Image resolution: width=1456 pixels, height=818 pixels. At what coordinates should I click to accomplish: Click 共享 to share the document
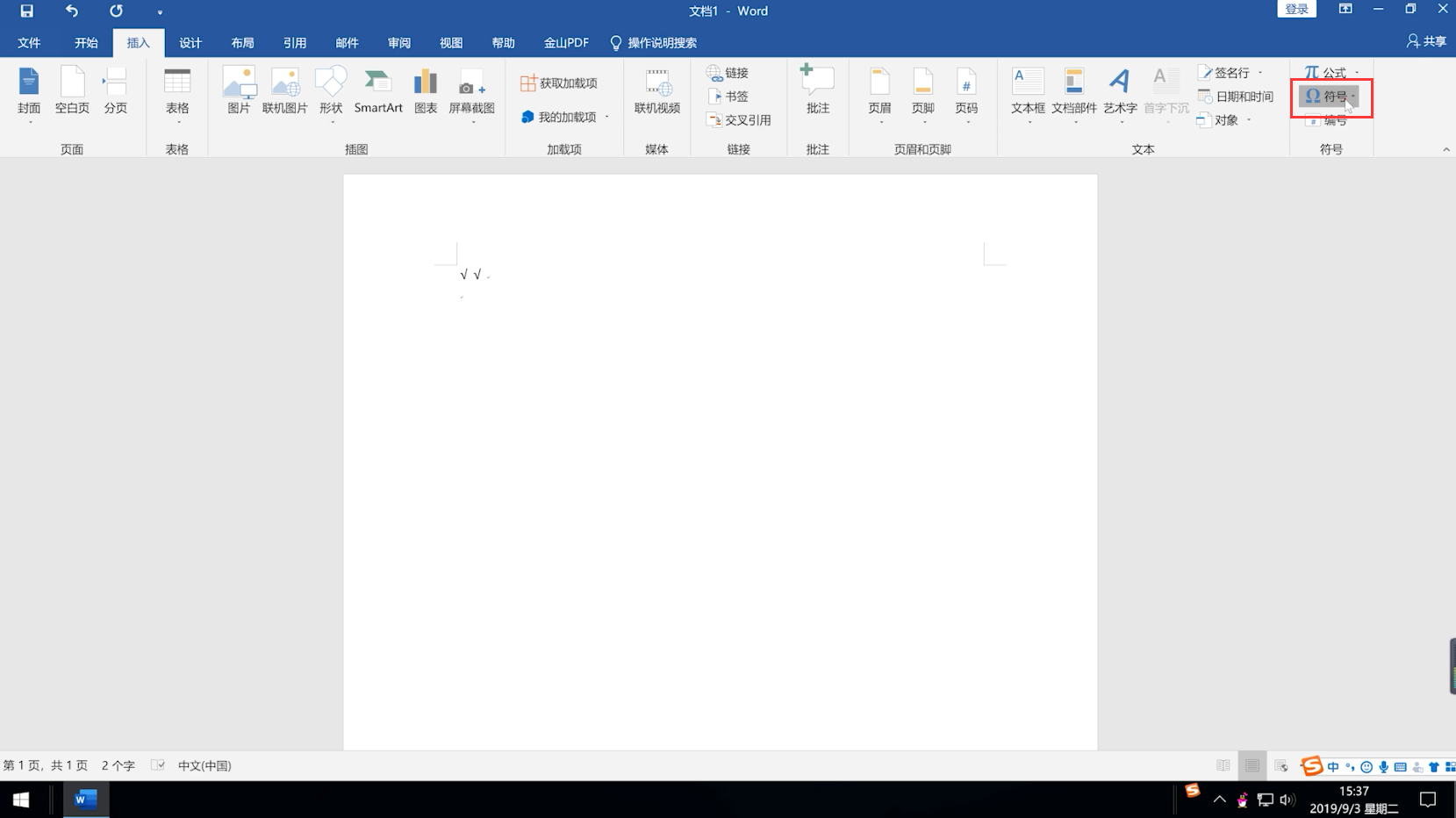[x=1426, y=41]
